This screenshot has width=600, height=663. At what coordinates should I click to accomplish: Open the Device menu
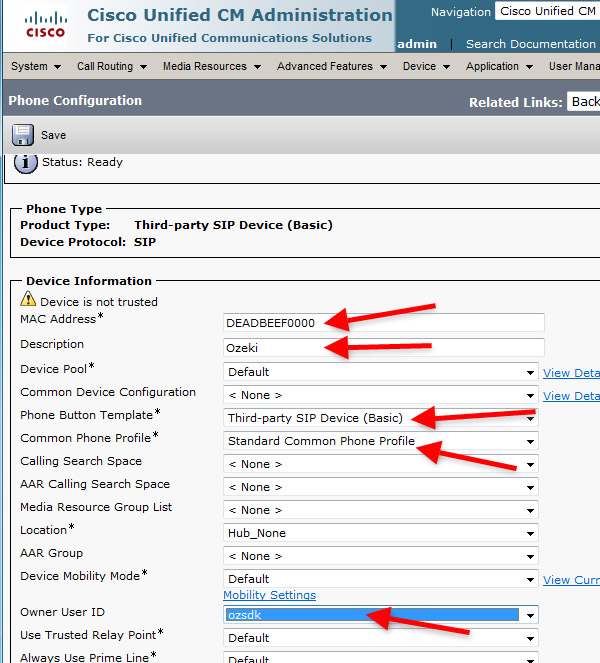[426, 66]
